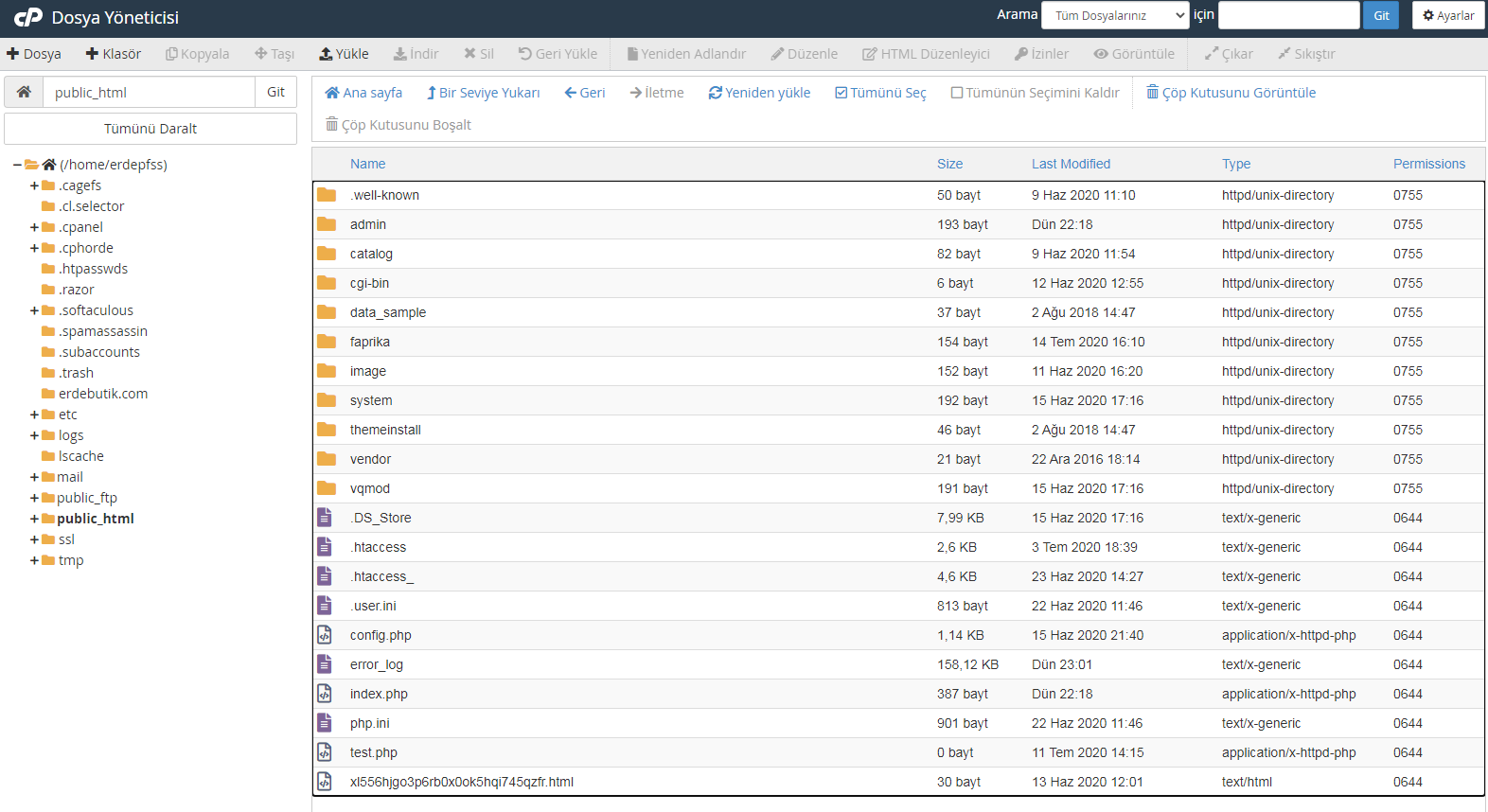Click Sıkıştır compress button
This screenshot has height=812, width=1488.
tap(1306, 54)
